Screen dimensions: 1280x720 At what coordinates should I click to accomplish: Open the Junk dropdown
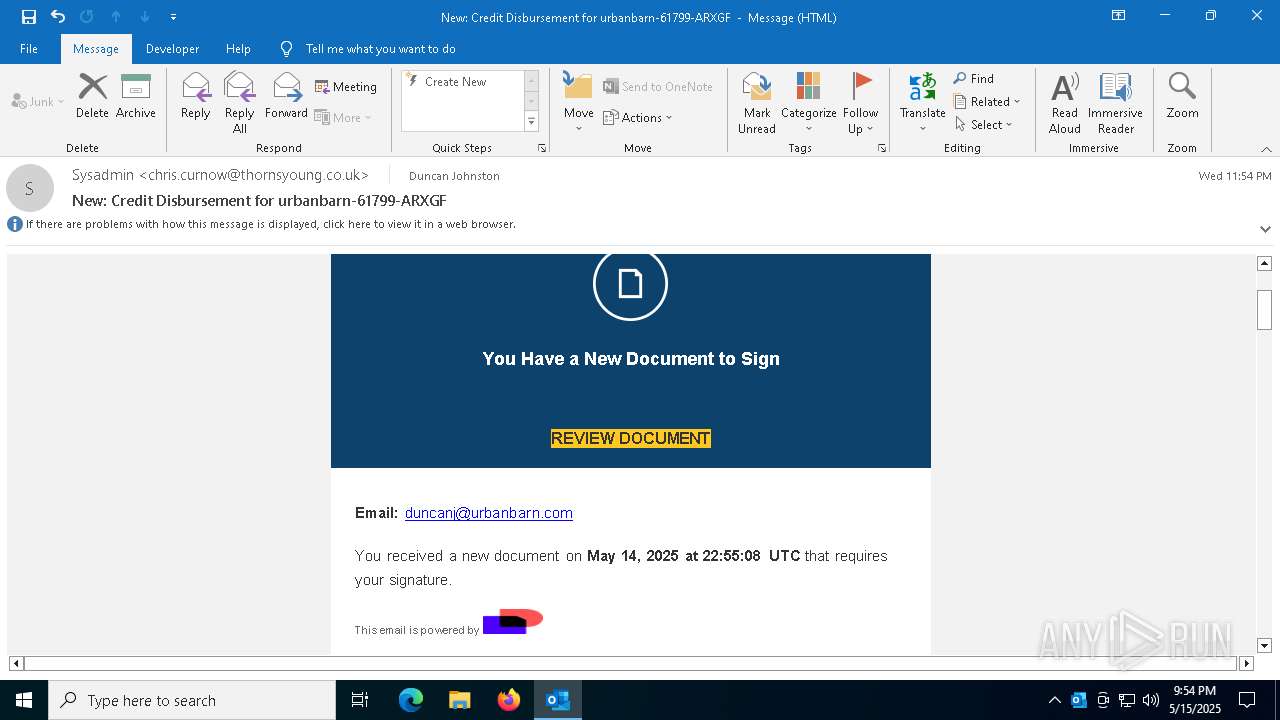point(38,101)
